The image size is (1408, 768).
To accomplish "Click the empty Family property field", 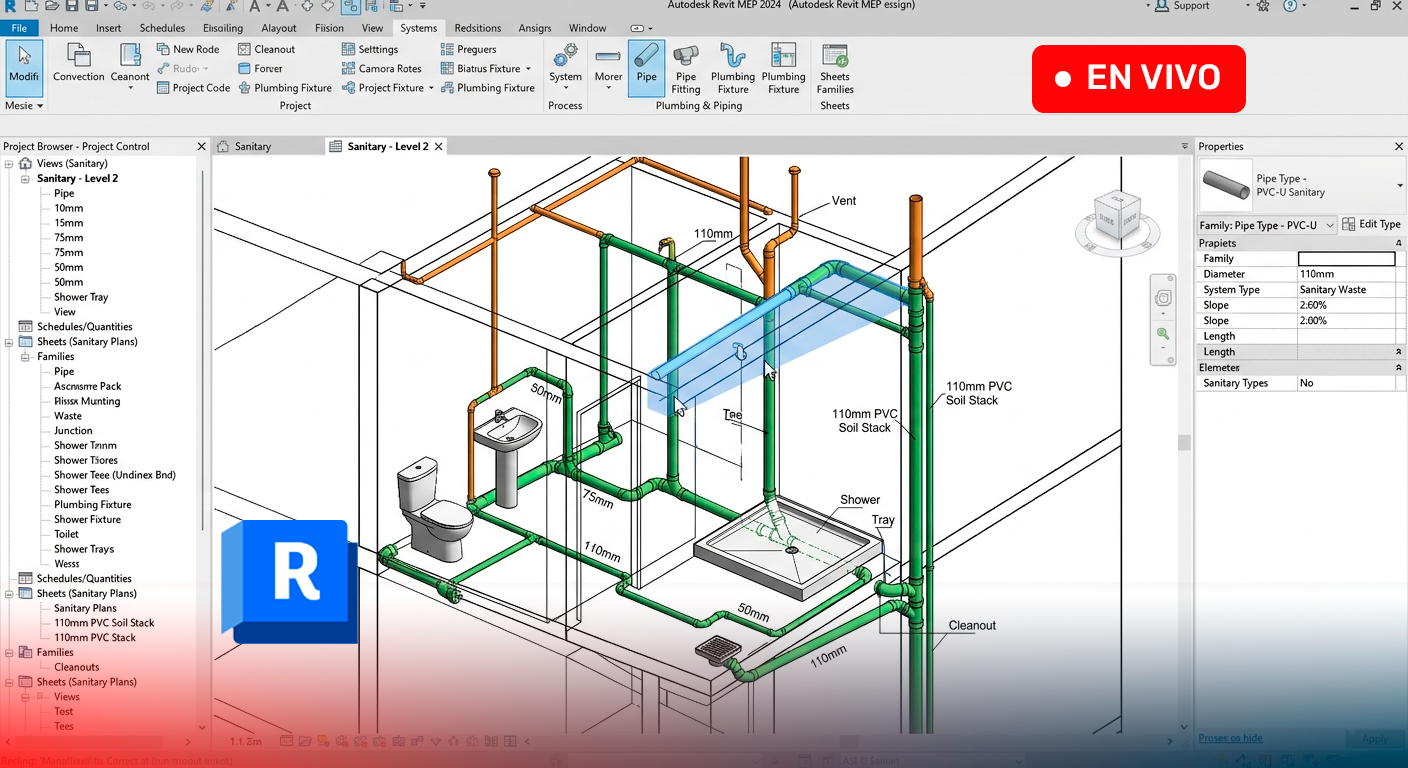I will click(1346, 258).
